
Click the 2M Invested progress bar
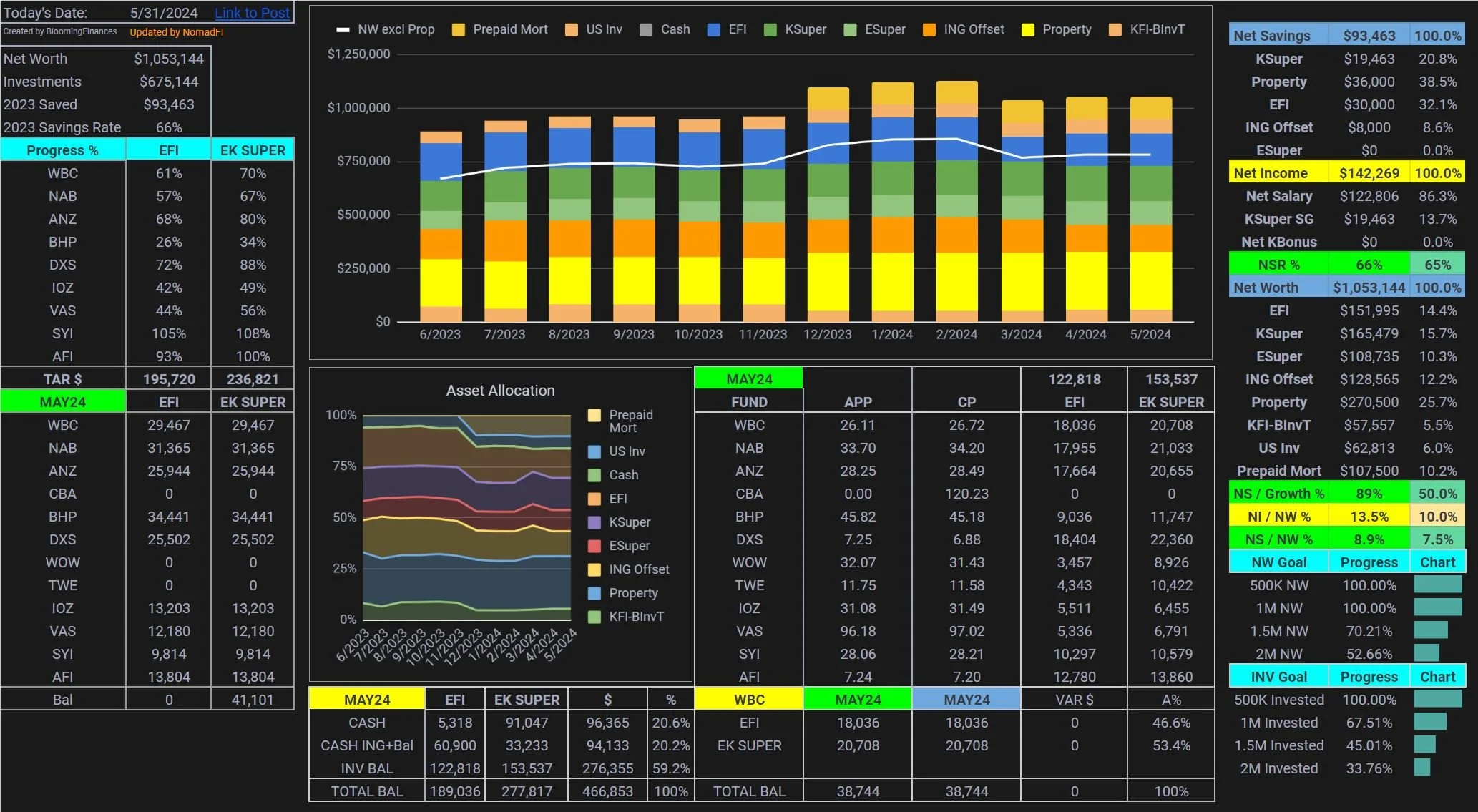pos(1422,768)
